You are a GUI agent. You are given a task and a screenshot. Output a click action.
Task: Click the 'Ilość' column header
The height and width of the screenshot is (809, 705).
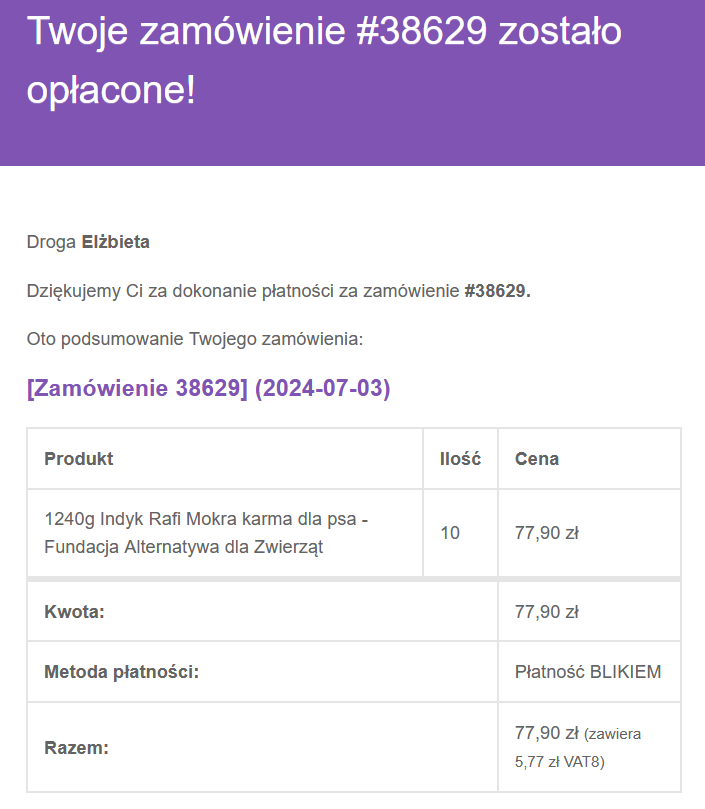460,459
